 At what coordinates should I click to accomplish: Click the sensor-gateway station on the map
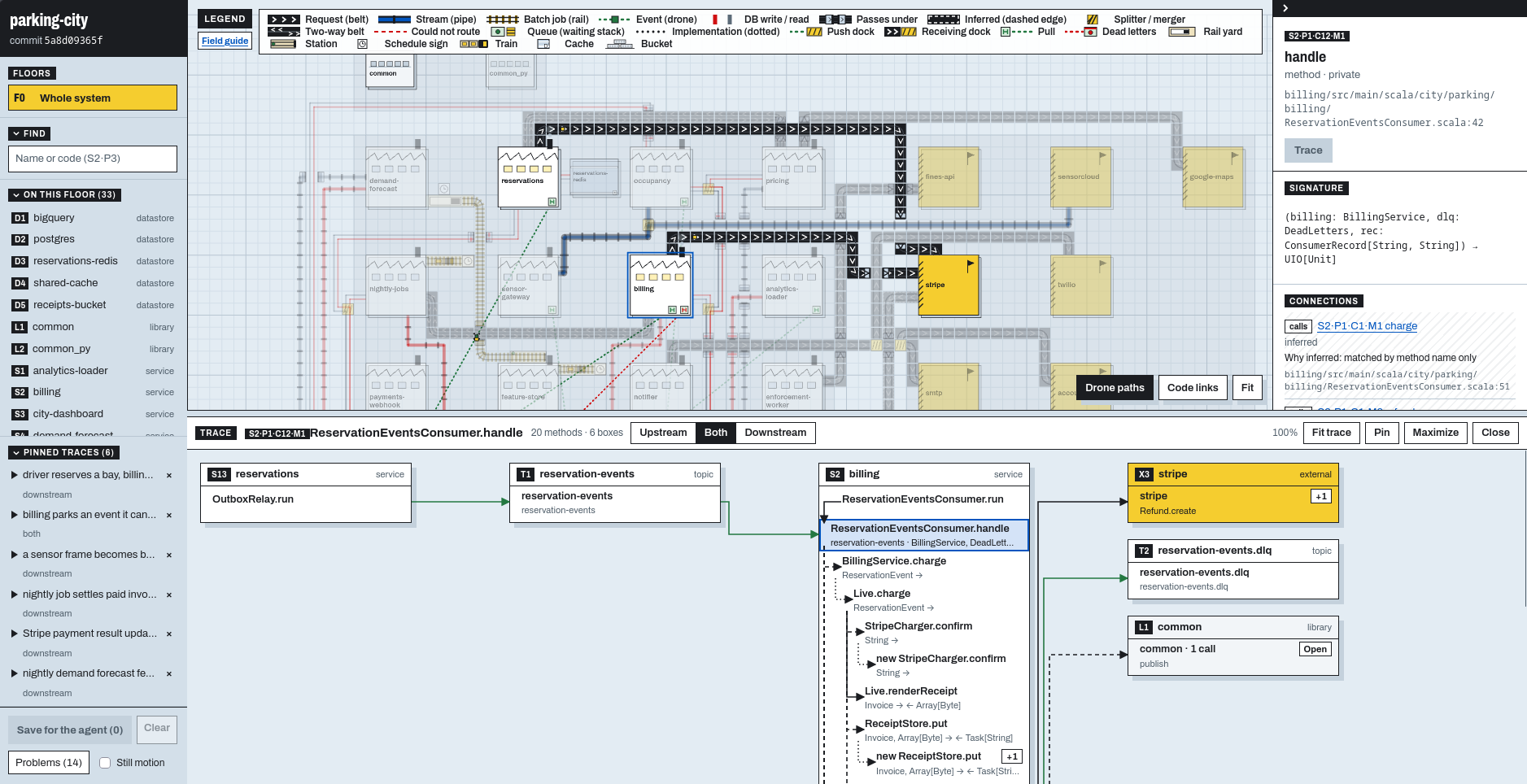pyautogui.click(x=528, y=285)
